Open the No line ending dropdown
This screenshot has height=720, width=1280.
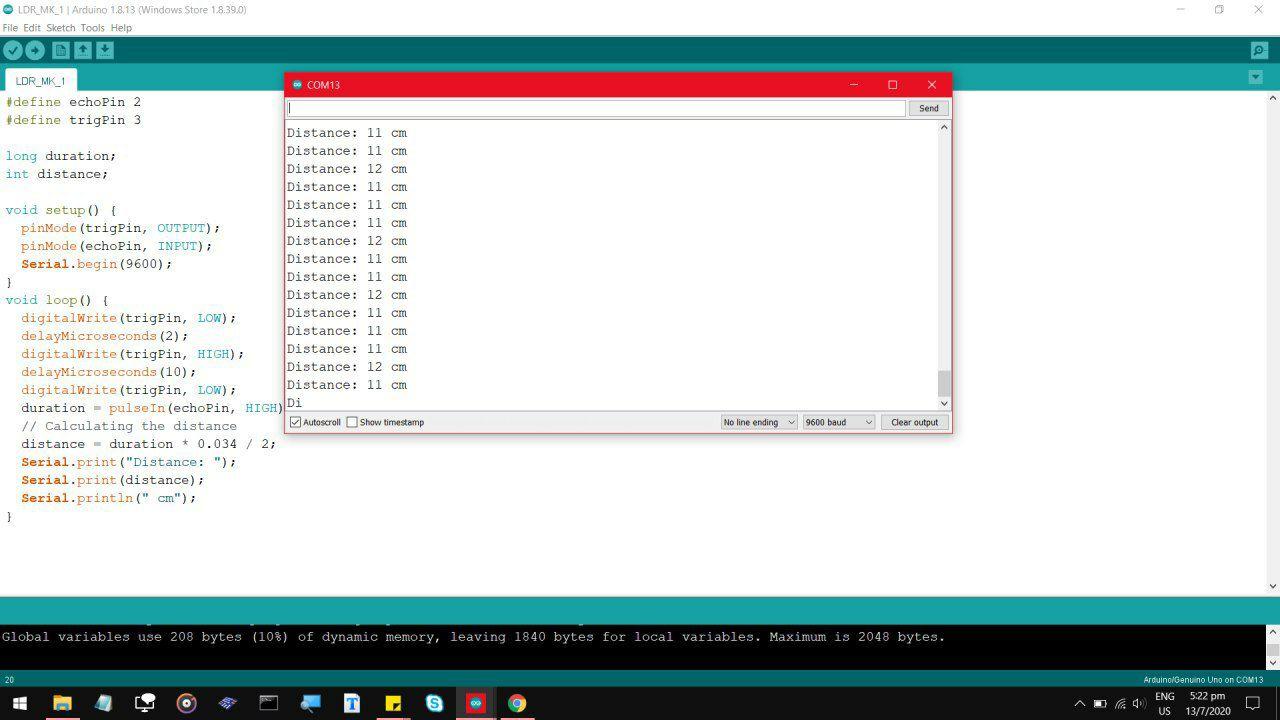759,422
